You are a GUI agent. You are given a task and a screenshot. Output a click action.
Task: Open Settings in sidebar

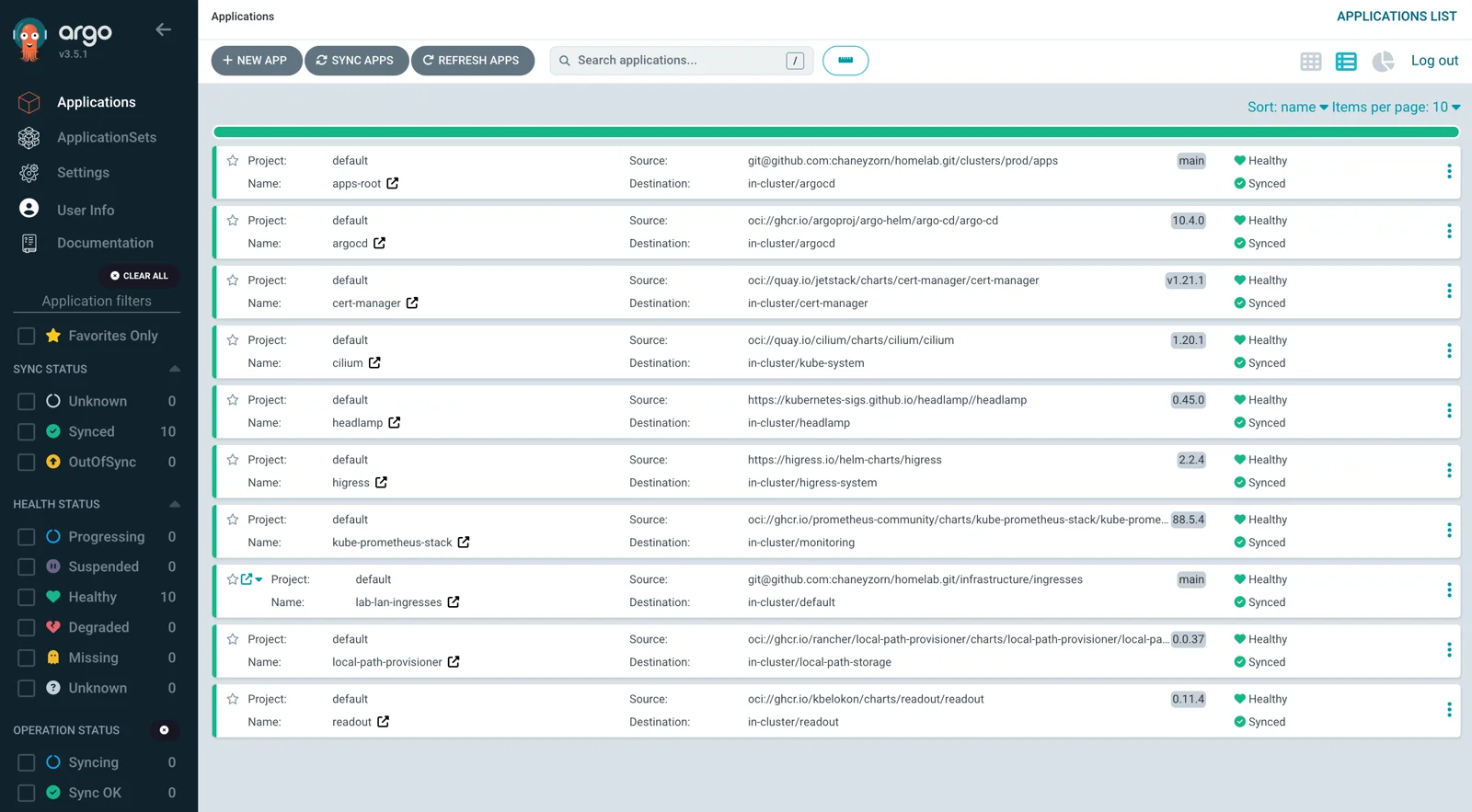tap(83, 173)
